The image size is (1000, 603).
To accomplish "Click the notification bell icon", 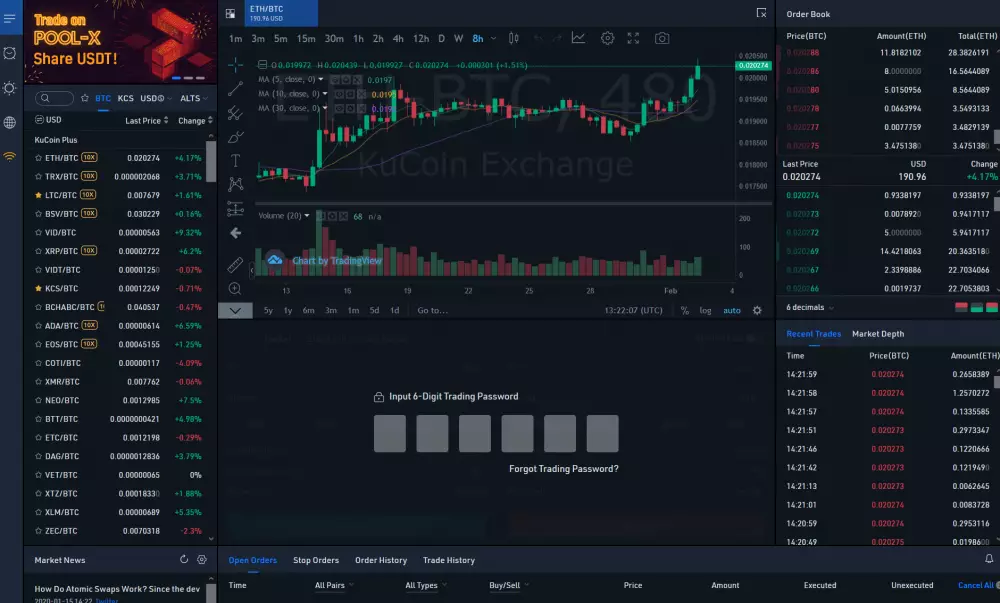I will tap(989, 560).
